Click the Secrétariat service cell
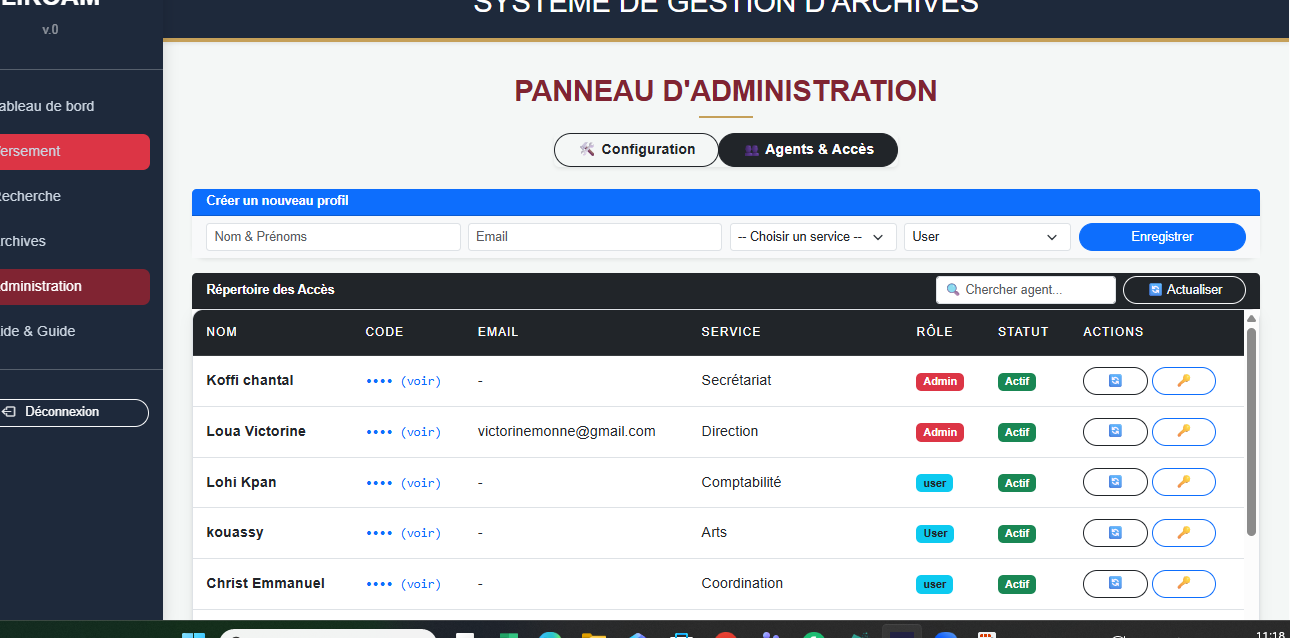The image size is (1290, 638). (736, 380)
